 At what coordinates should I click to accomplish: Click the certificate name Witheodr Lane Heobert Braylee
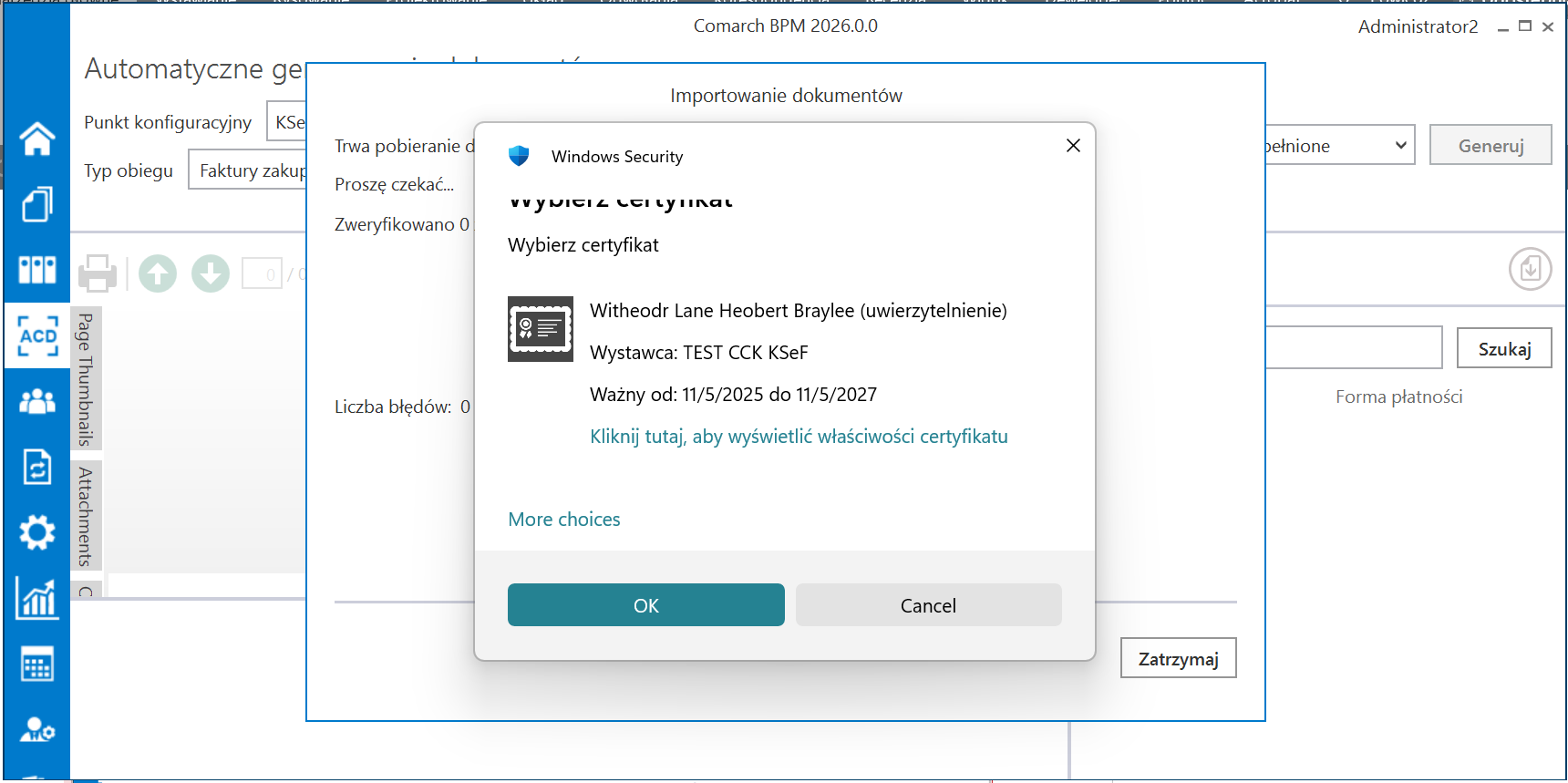click(x=799, y=311)
